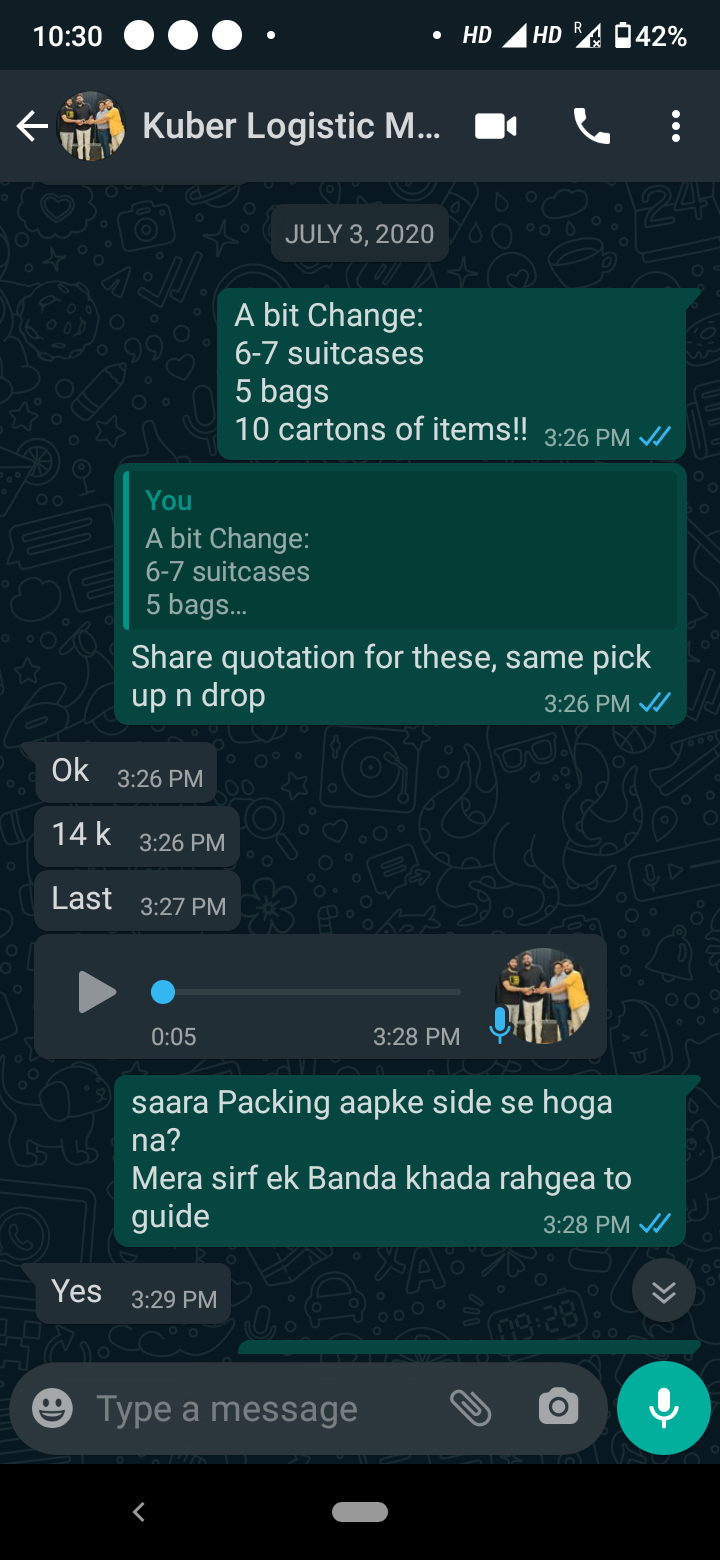Start a voice call from the header
The width and height of the screenshot is (720, 1560).
tap(591, 126)
